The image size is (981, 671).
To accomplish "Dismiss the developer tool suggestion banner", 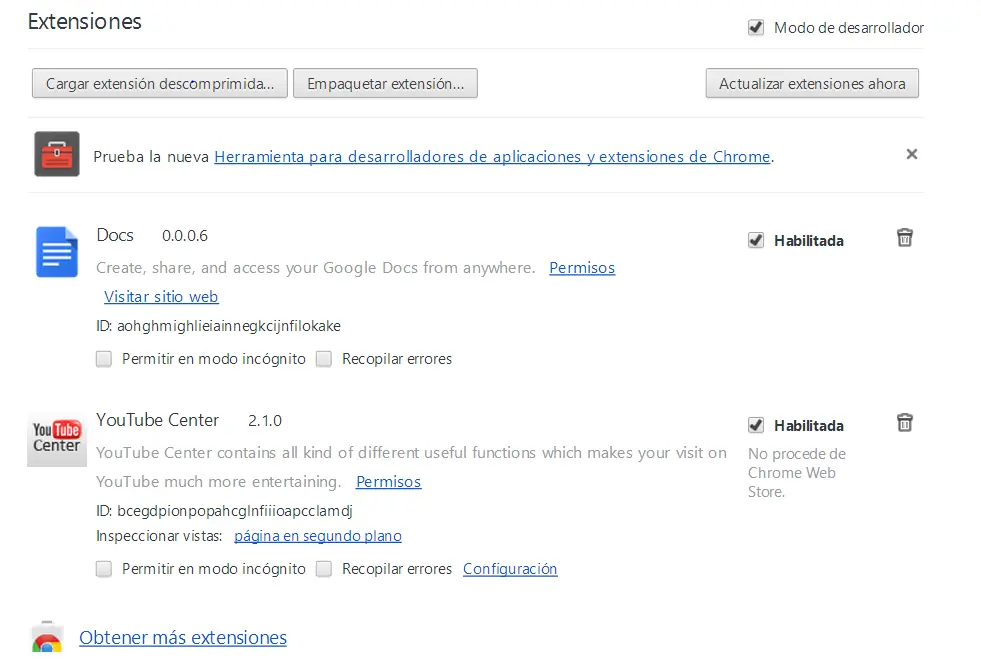I will tap(912, 154).
